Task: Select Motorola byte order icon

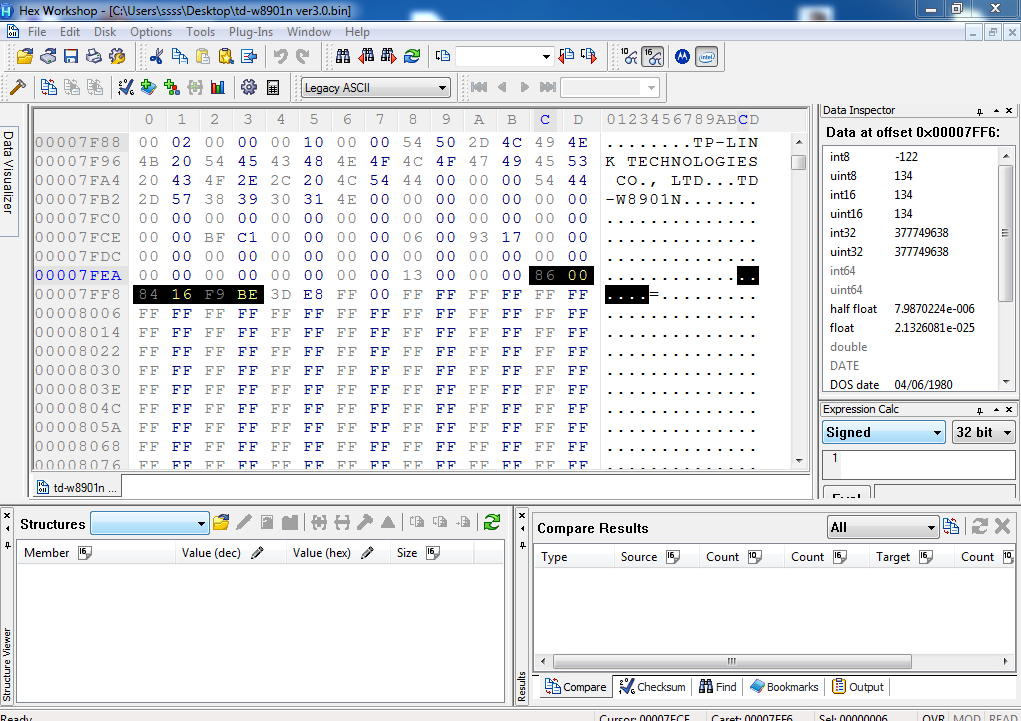Action: point(682,57)
